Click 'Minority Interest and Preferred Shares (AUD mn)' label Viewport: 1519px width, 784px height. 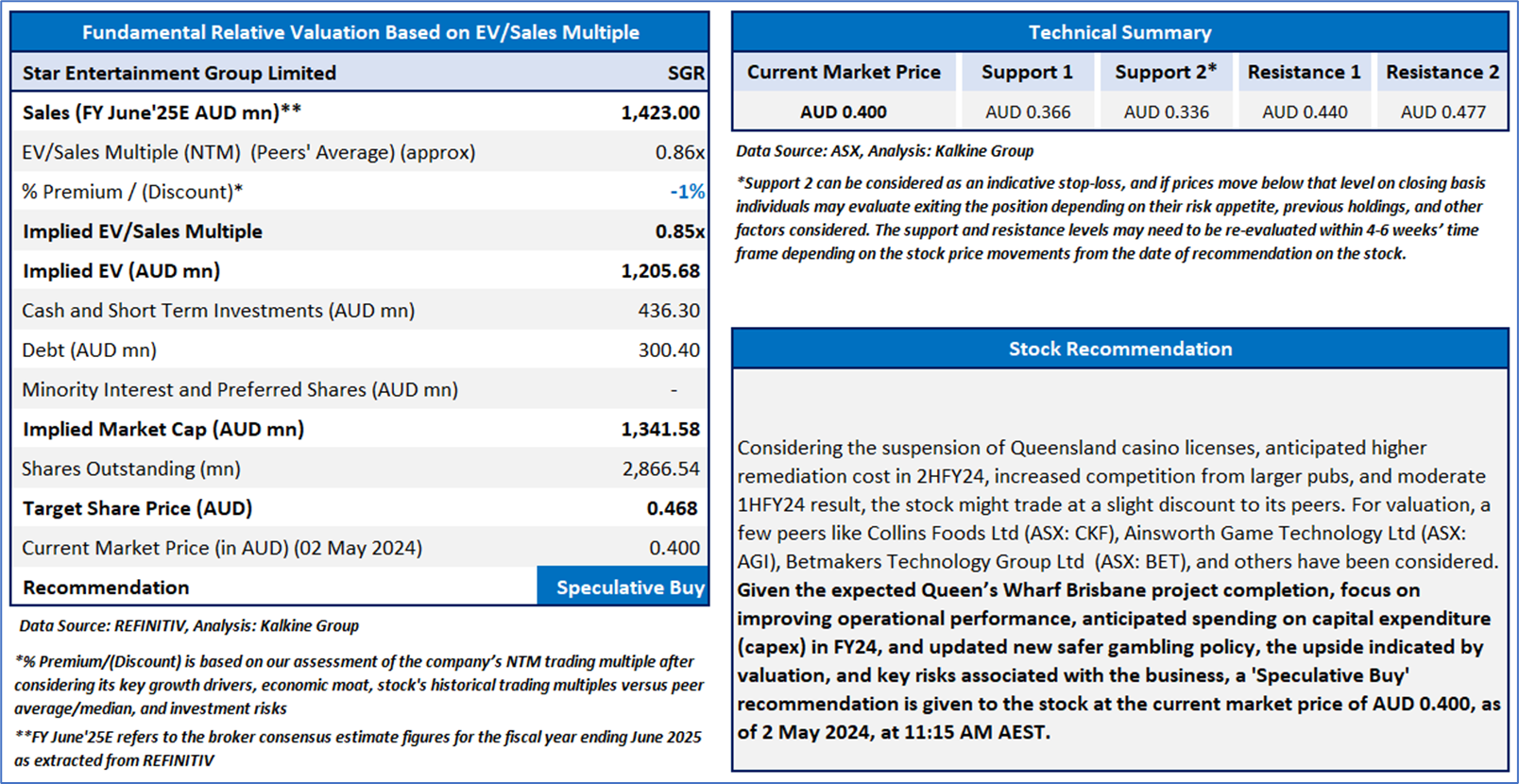(240, 390)
